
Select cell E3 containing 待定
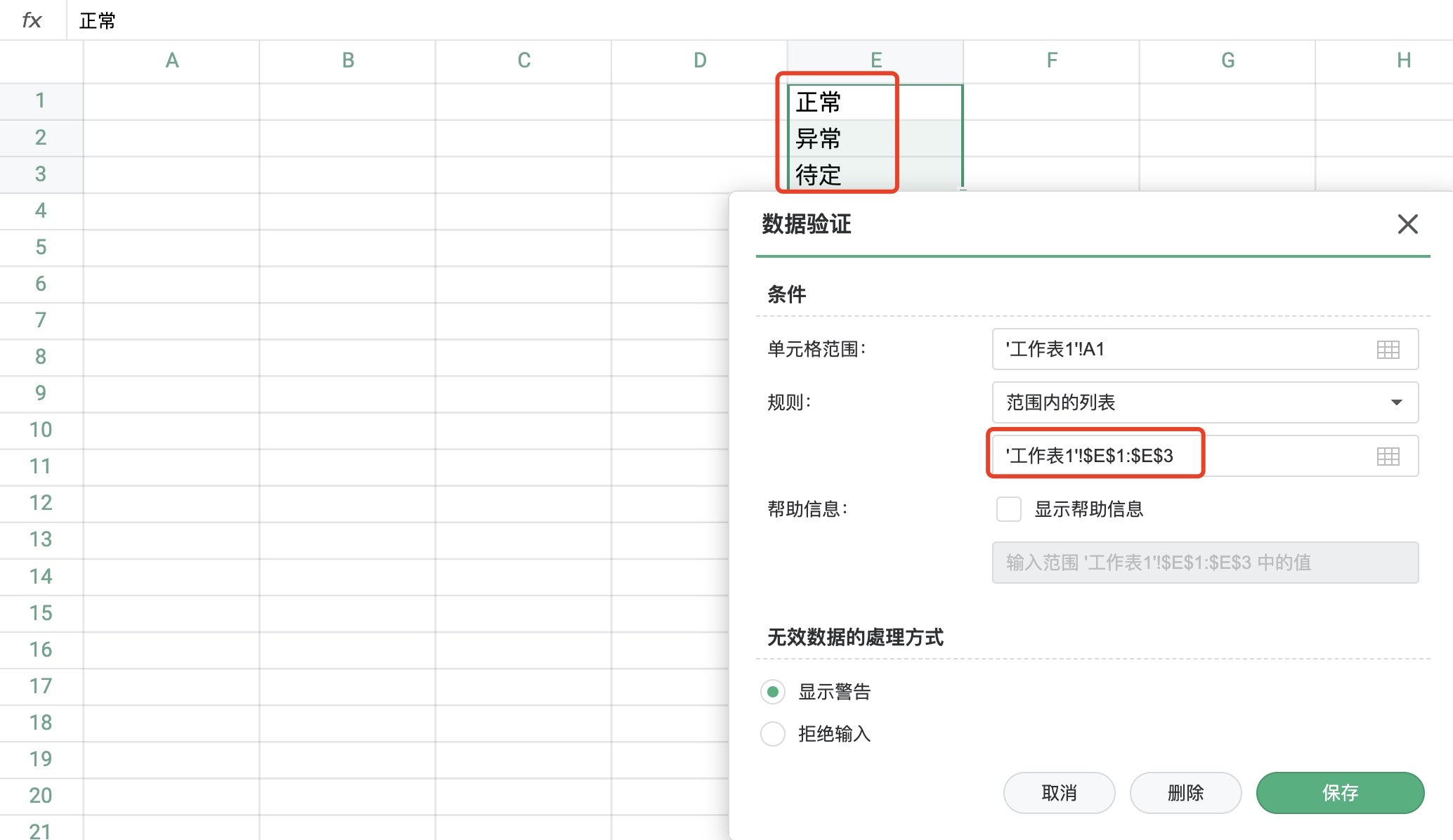[x=875, y=175]
